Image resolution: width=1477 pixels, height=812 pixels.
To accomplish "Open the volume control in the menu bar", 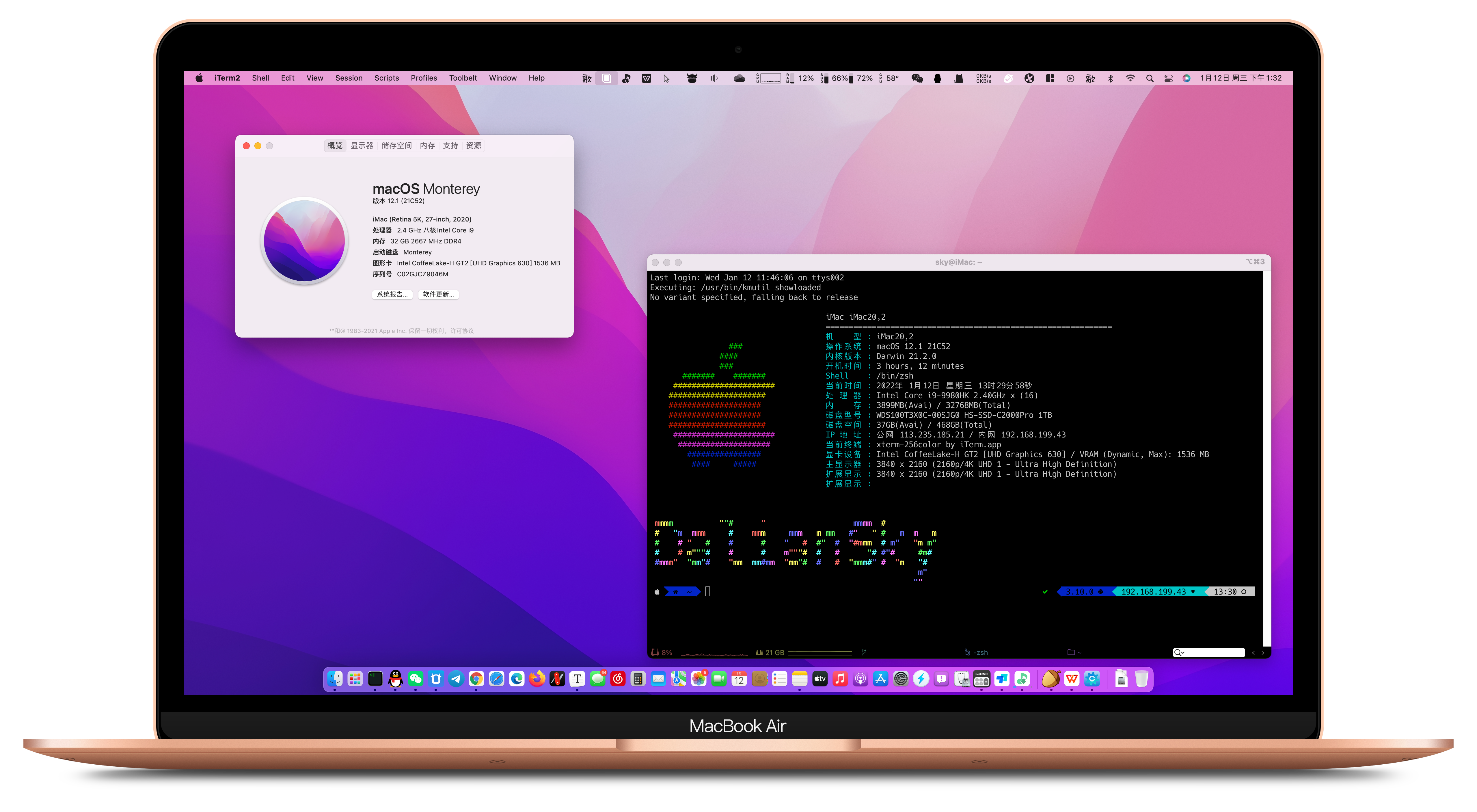I will click(714, 79).
